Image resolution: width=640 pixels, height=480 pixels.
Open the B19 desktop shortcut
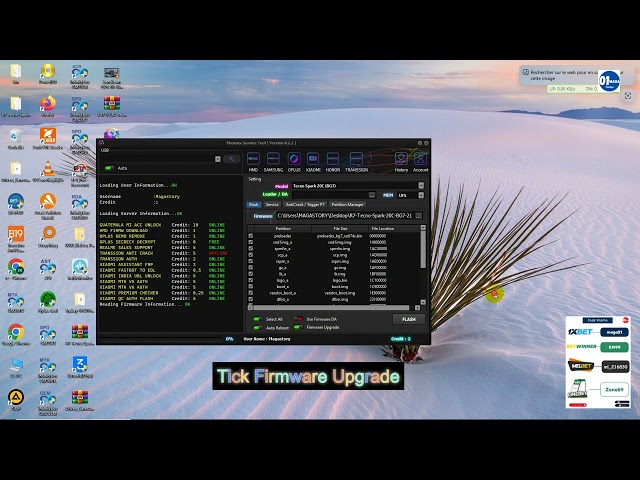[16, 239]
